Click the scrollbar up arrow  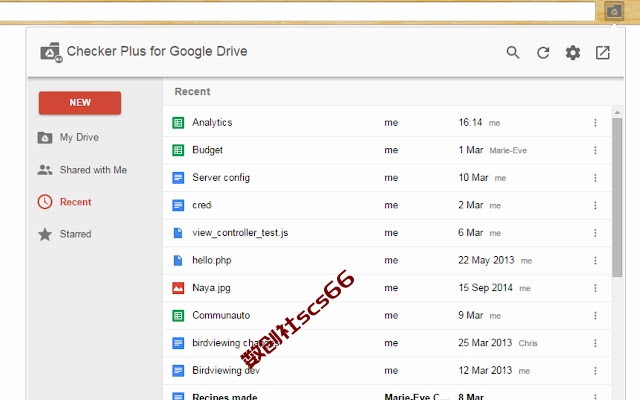tap(617, 112)
